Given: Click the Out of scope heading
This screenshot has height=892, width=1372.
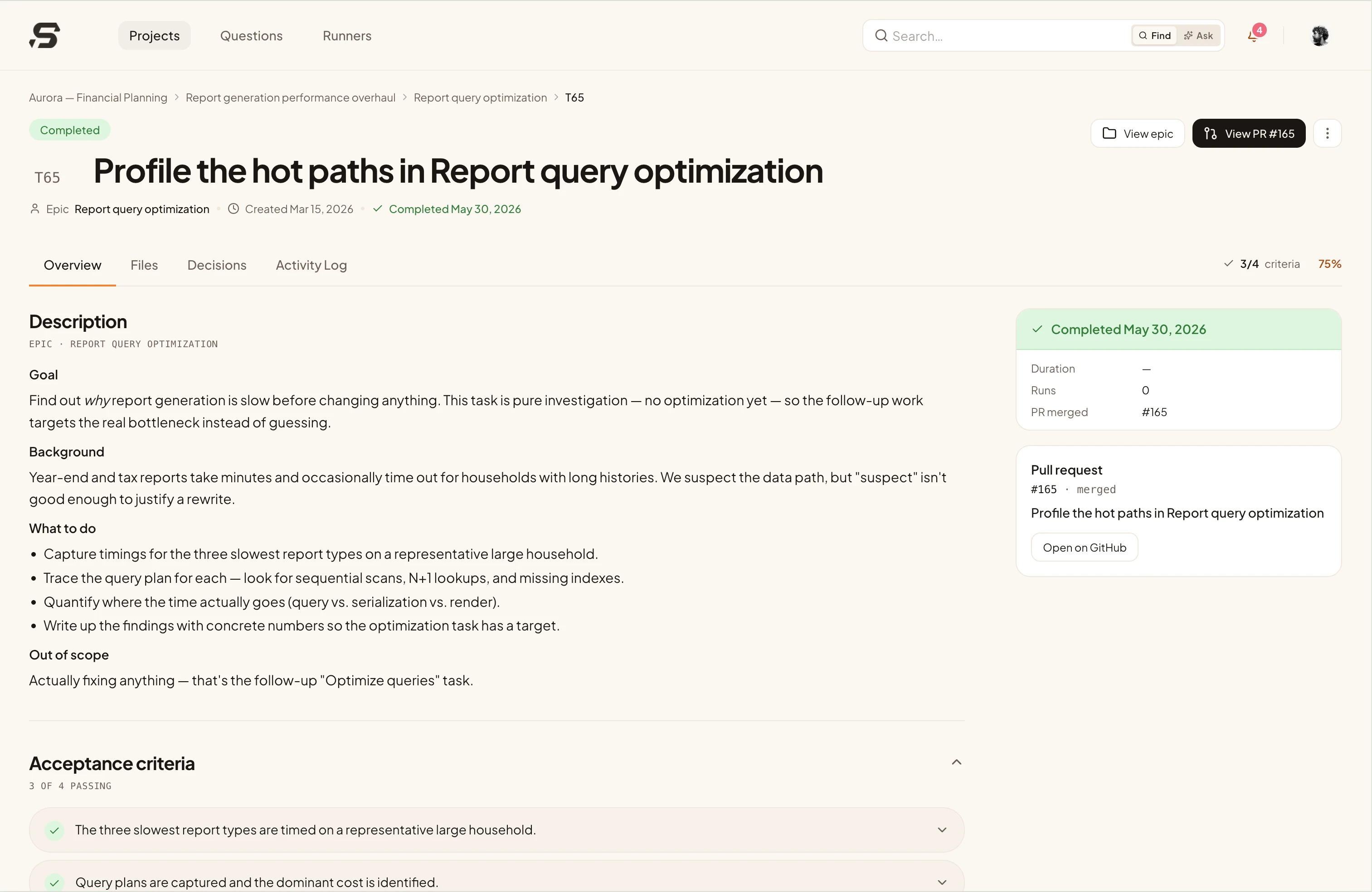Looking at the screenshot, I should (x=69, y=654).
